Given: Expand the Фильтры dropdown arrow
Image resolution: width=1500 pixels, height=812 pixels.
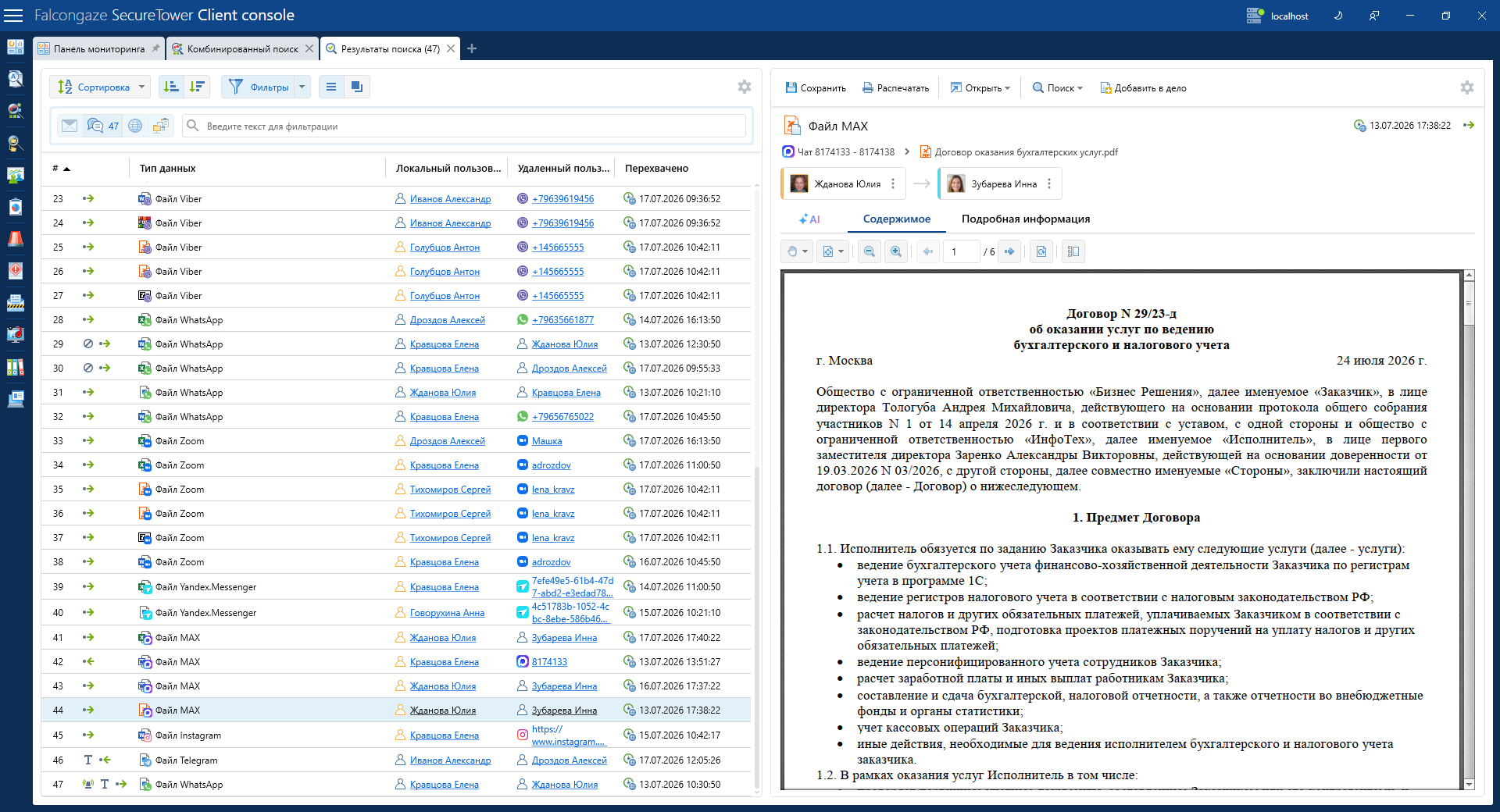Looking at the screenshot, I should tap(302, 87).
